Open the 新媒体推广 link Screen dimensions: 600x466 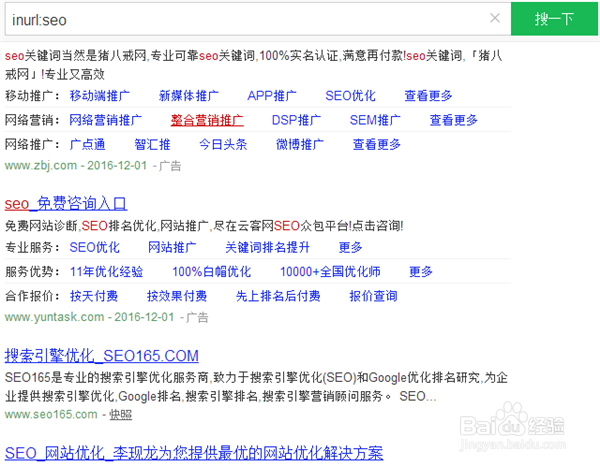coord(189,96)
